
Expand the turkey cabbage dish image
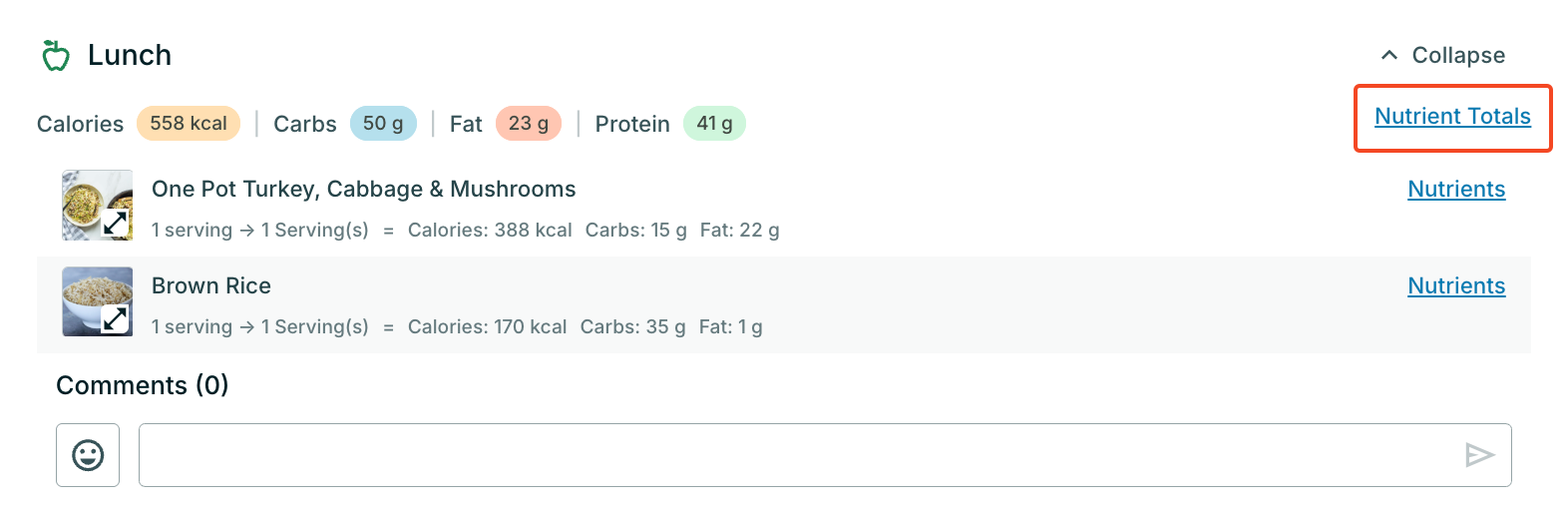117,224
